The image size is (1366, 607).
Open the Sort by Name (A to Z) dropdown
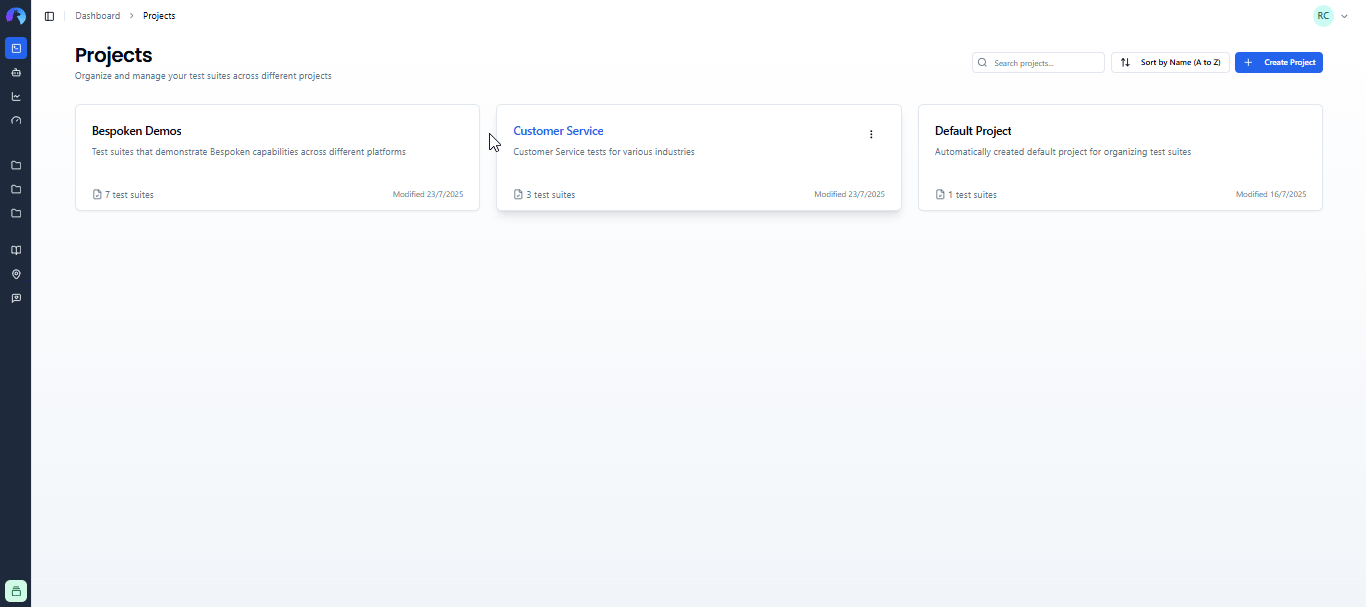click(1170, 63)
